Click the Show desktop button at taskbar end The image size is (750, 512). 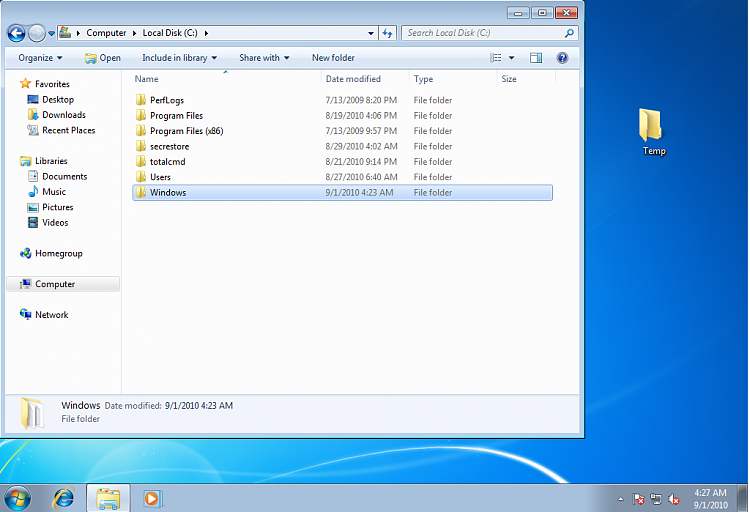click(743, 498)
